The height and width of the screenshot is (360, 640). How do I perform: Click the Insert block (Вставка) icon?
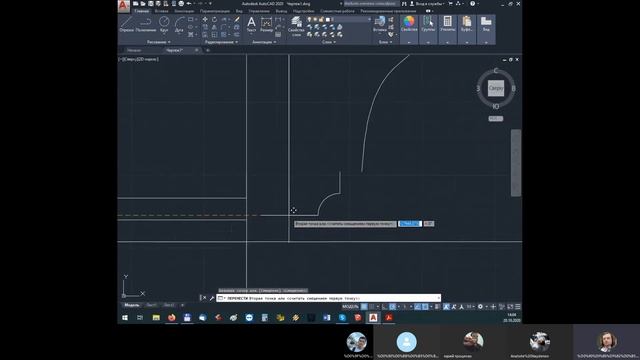click(x=380, y=24)
